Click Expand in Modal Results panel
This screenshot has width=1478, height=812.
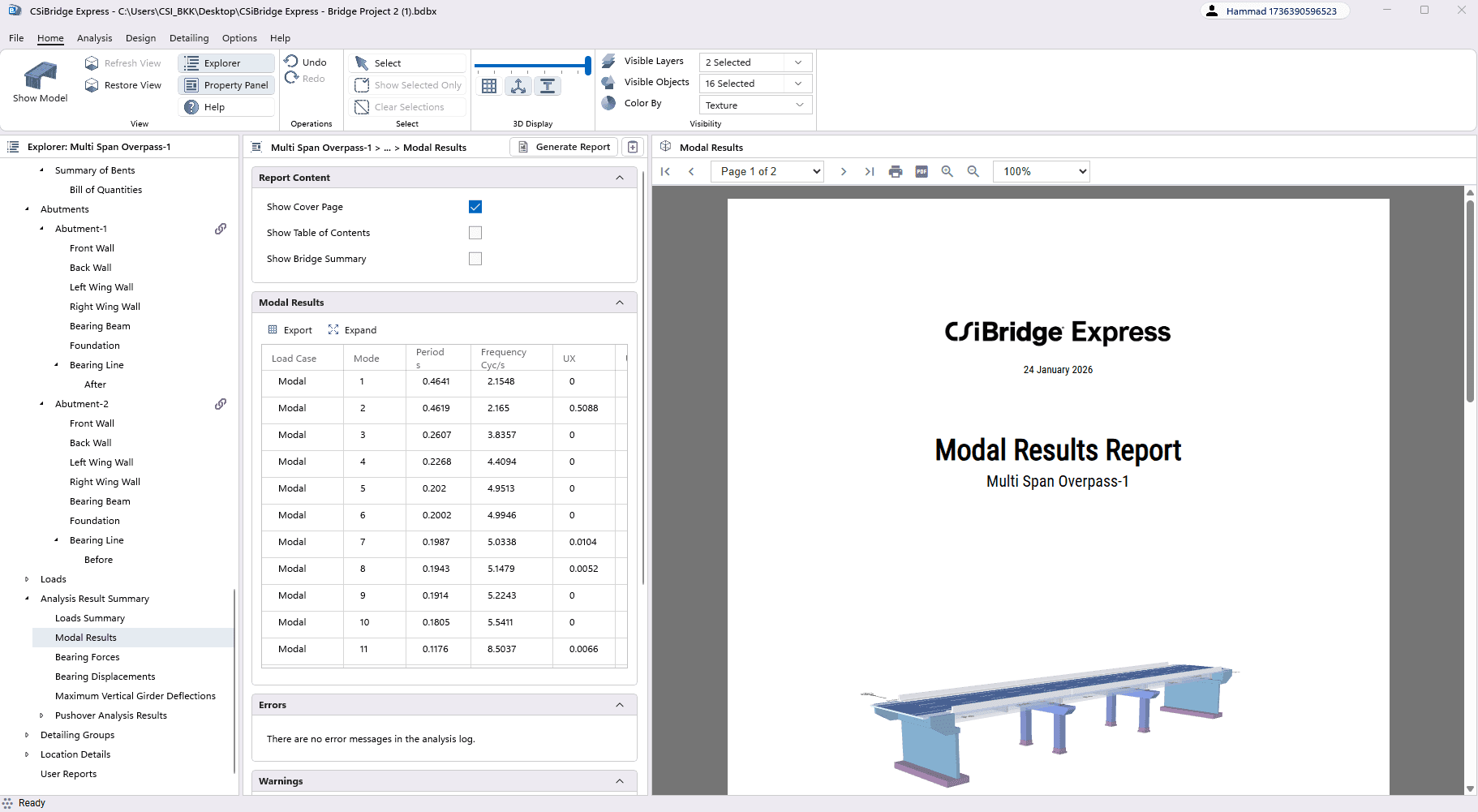(352, 329)
